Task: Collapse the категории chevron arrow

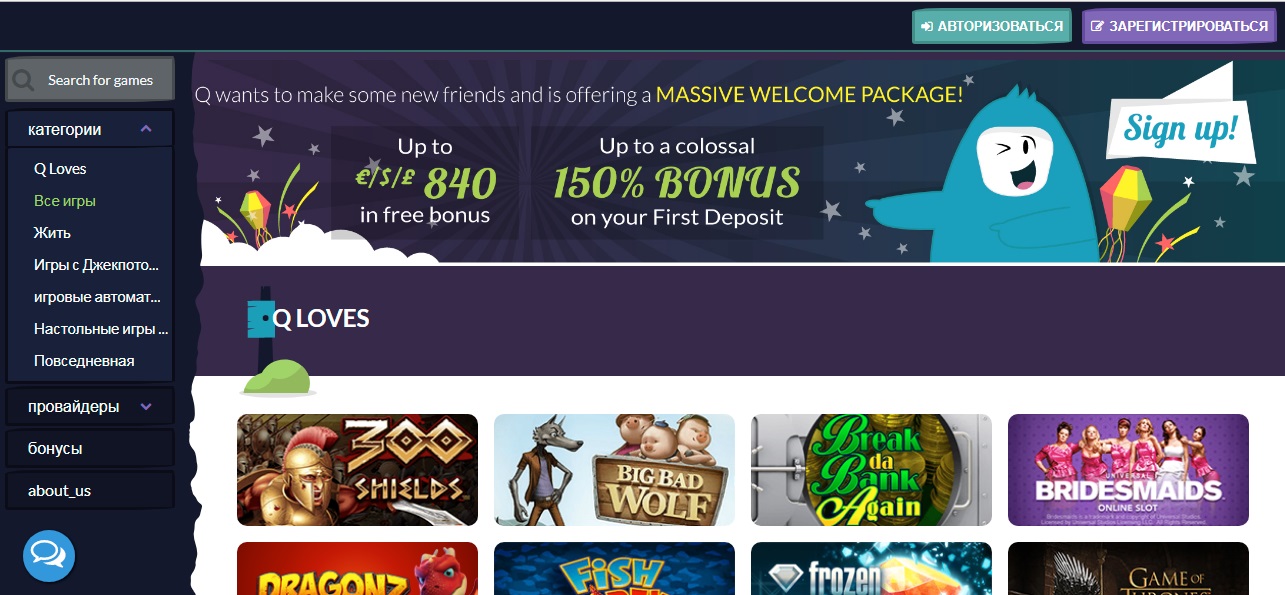Action: (146, 129)
